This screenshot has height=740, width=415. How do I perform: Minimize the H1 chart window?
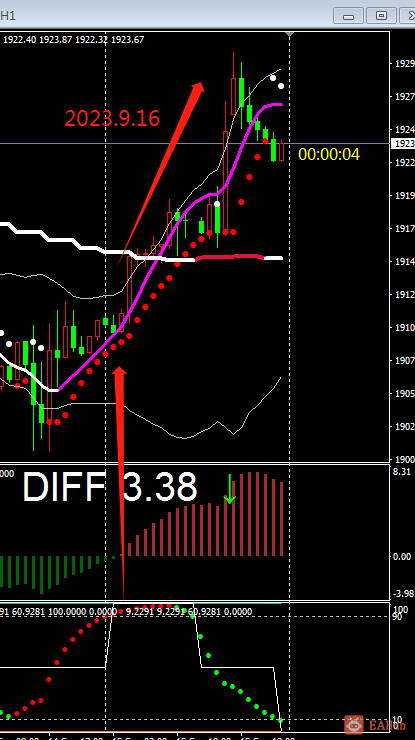[348, 16]
